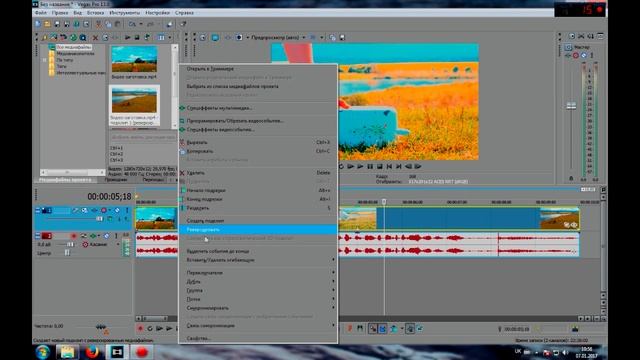Viewport: 640px width, 360px height.
Task: Choose Копировать in the context menu
Action: click(x=258, y=151)
